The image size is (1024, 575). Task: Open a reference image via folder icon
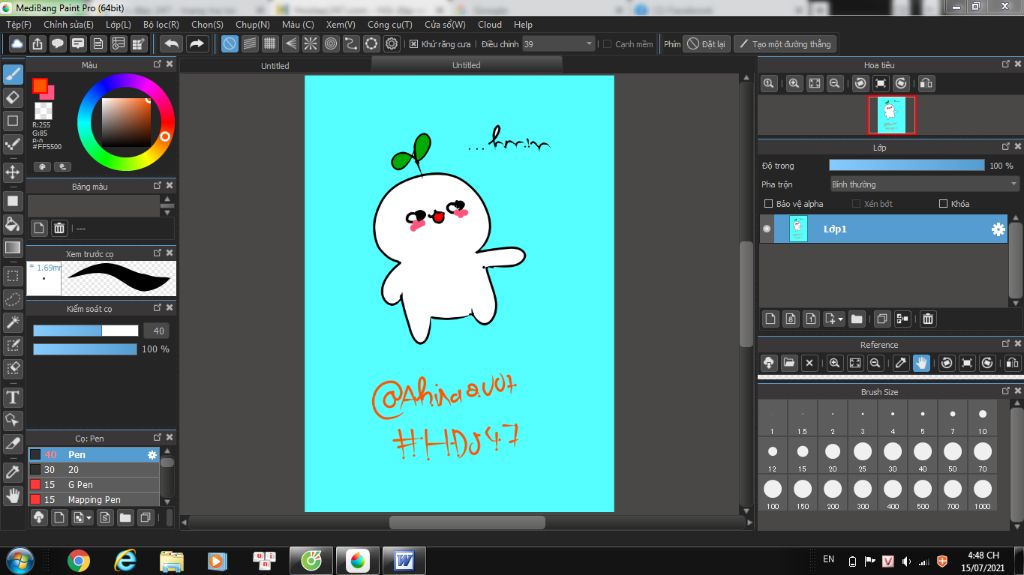(x=789, y=363)
